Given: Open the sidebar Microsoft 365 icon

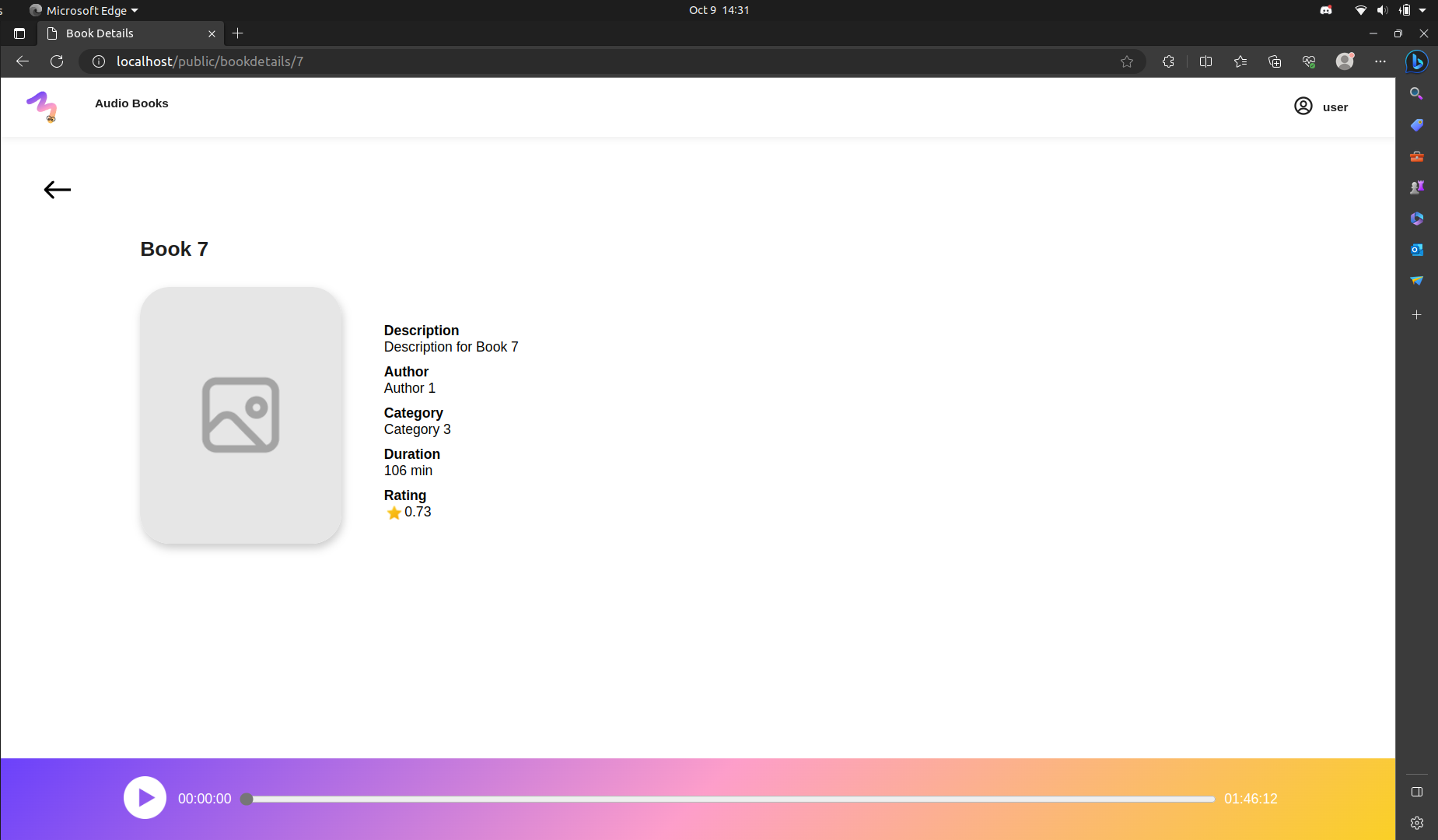Looking at the screenshot, I should click(x=1417, y=219).
